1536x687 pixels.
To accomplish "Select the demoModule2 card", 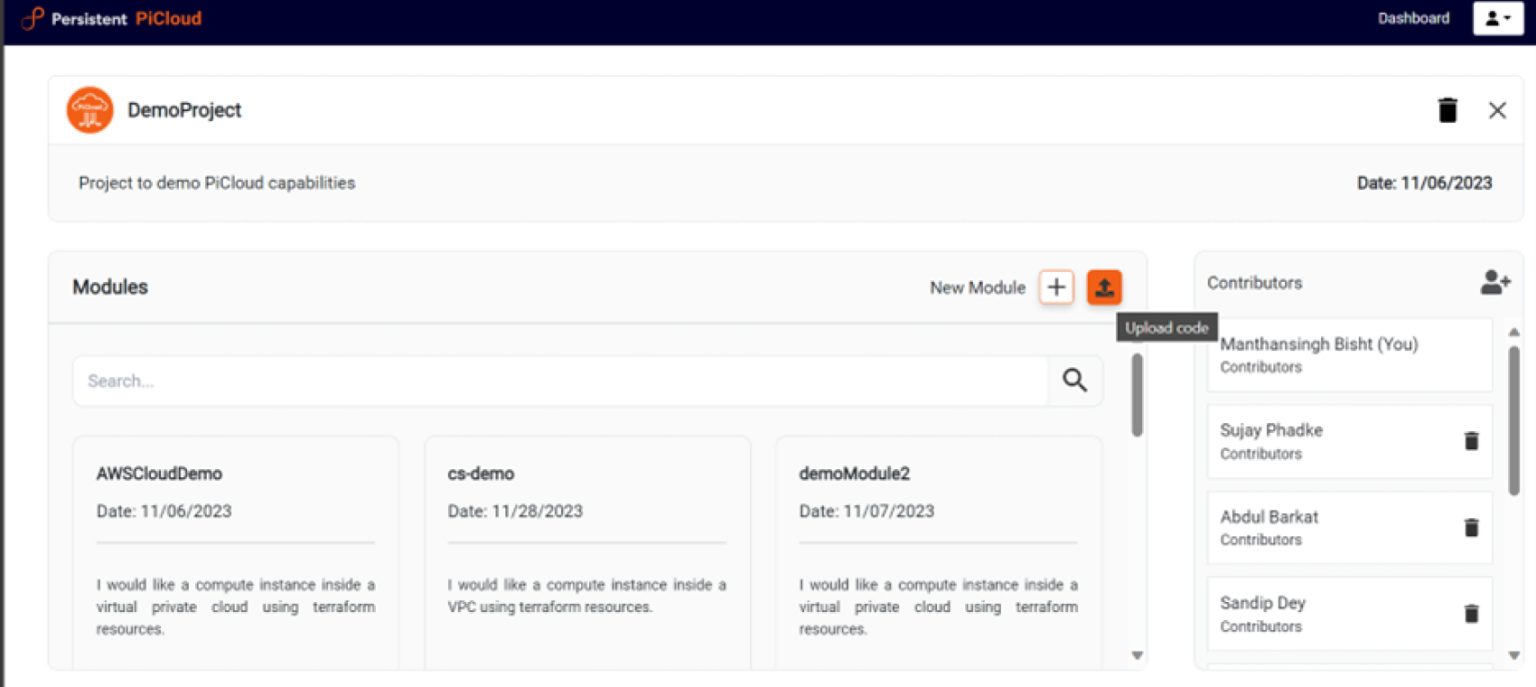I will click(938, 550).
